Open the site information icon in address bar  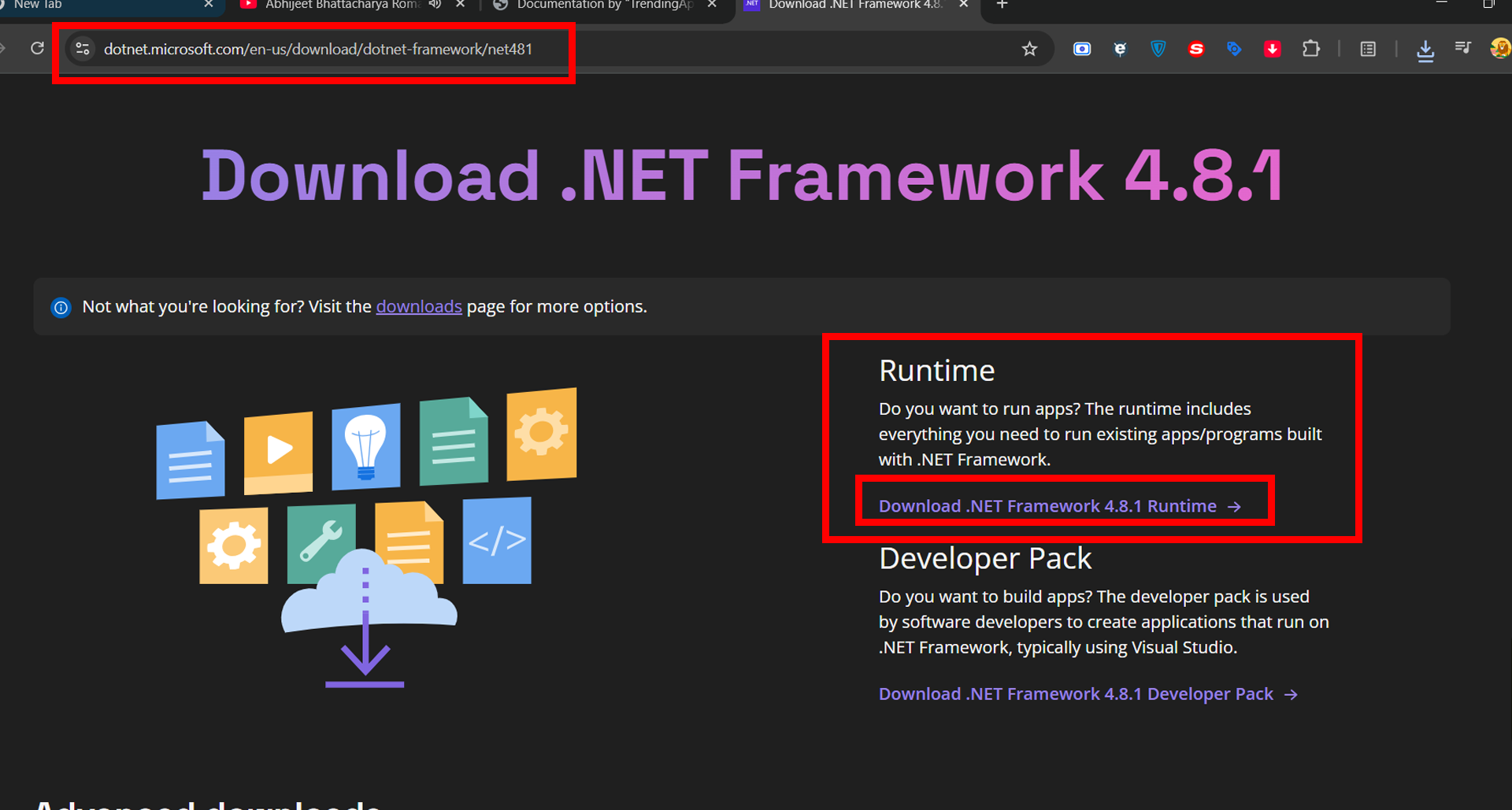coord(83,49)
